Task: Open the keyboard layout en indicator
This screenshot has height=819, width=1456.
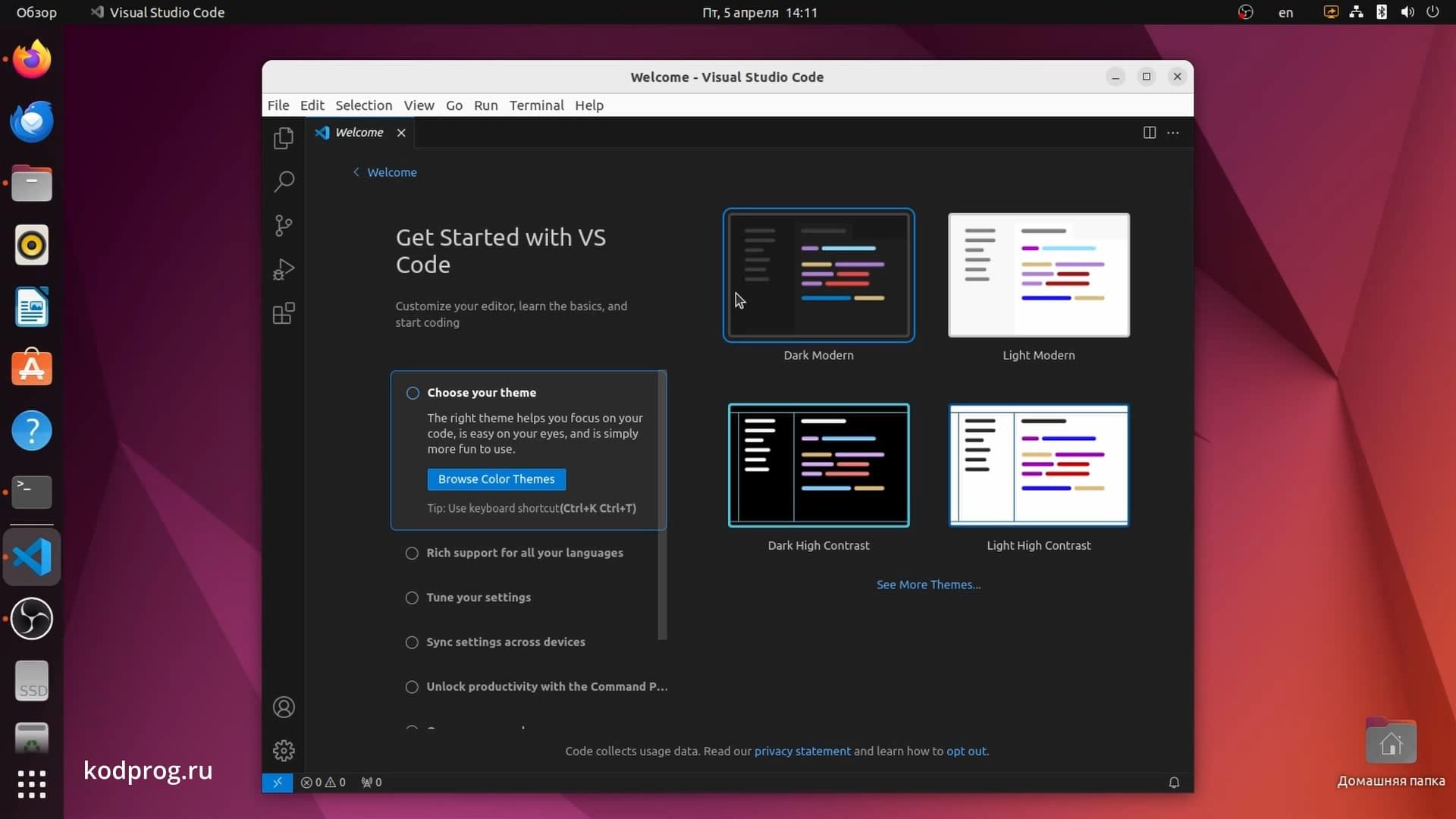Action: click(x=1285, y=12)
